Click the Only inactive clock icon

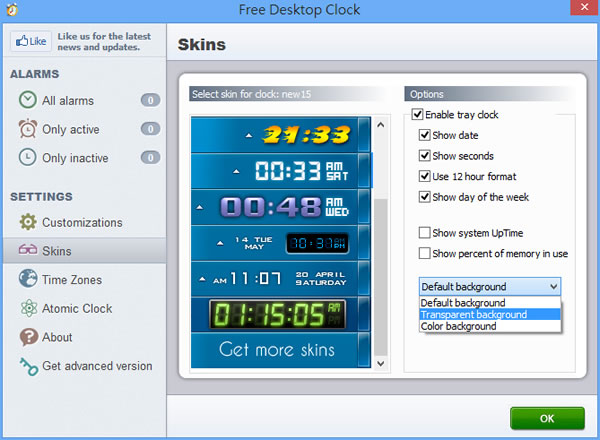tap(28, 158)
